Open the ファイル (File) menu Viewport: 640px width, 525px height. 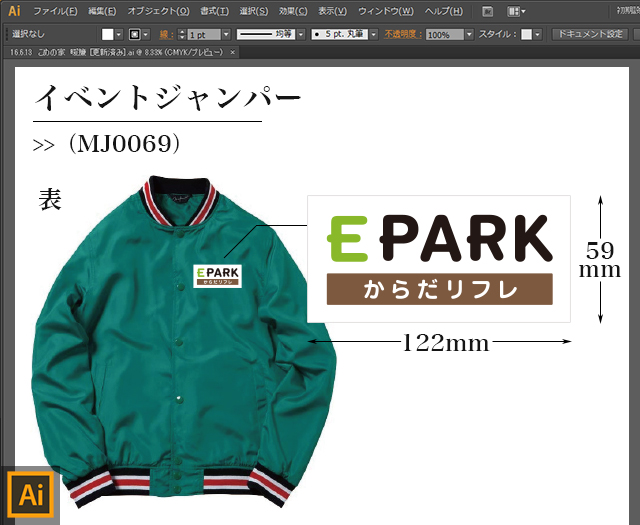[55, 11]
